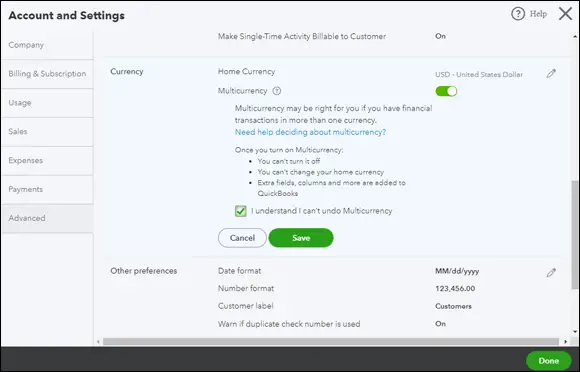Click Make Single-Time Activity Billable to Customer
580x372 pixels.
[302, 36]
